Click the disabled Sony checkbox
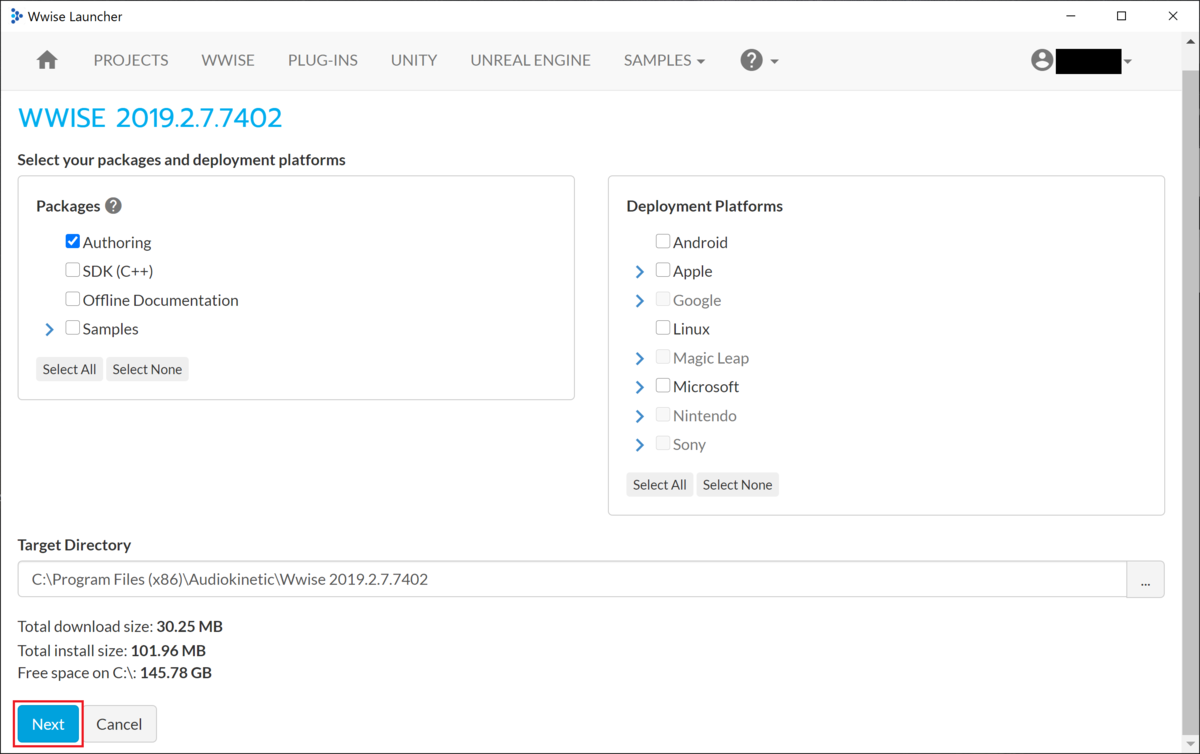1200x754 pixels. [x=662, y=443]
